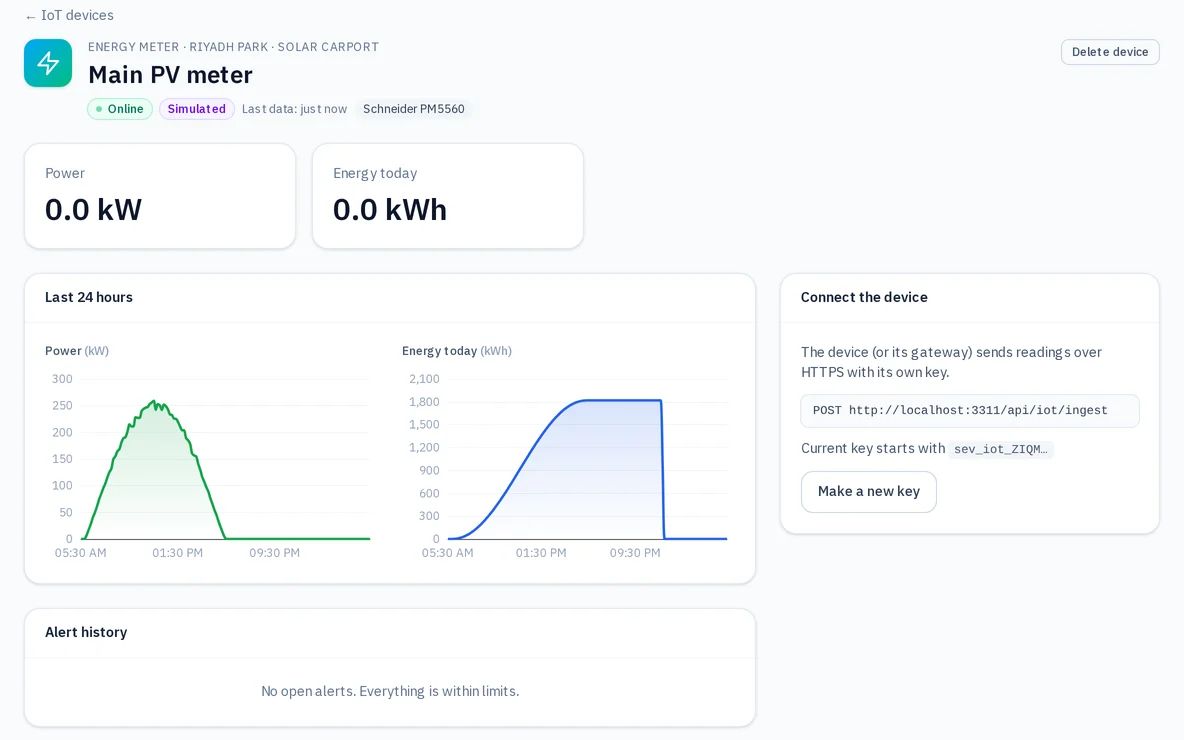Click the Last 24 hours heading

pos(89,298)
